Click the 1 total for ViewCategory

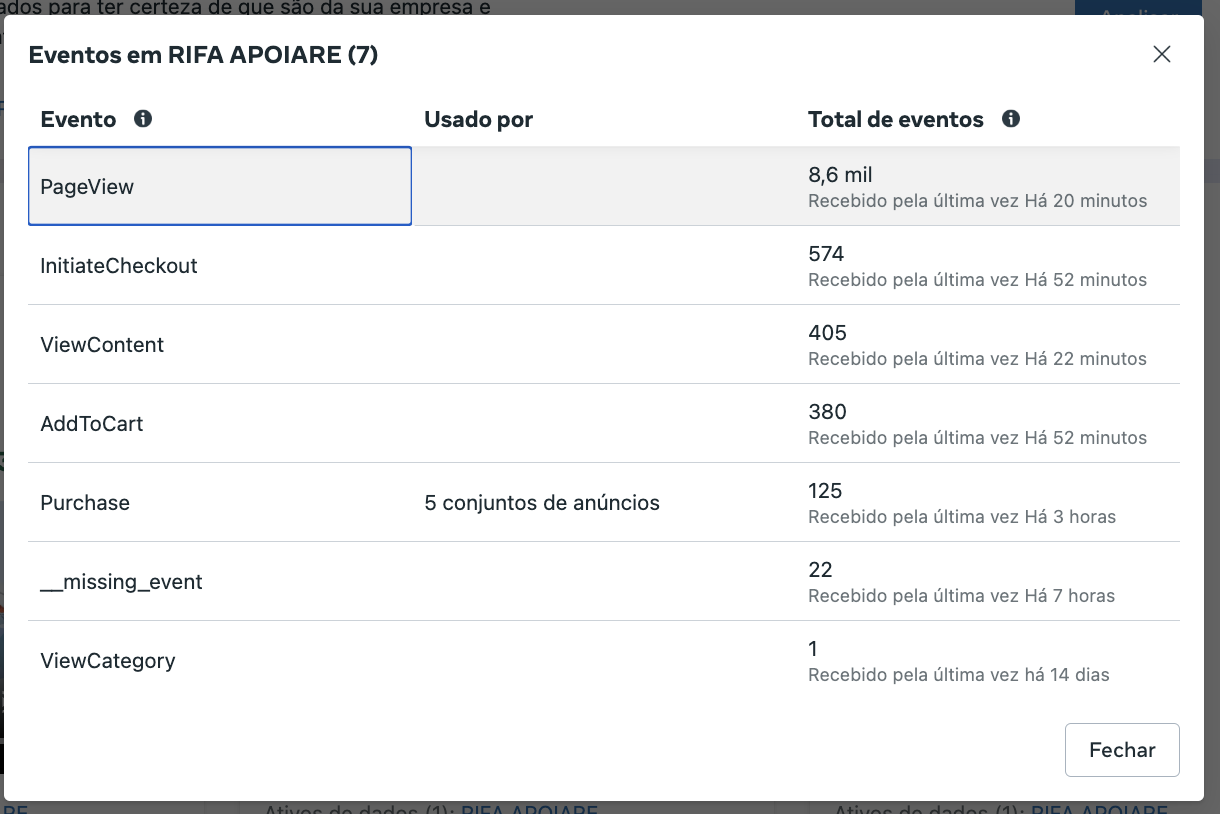point(813,649)
